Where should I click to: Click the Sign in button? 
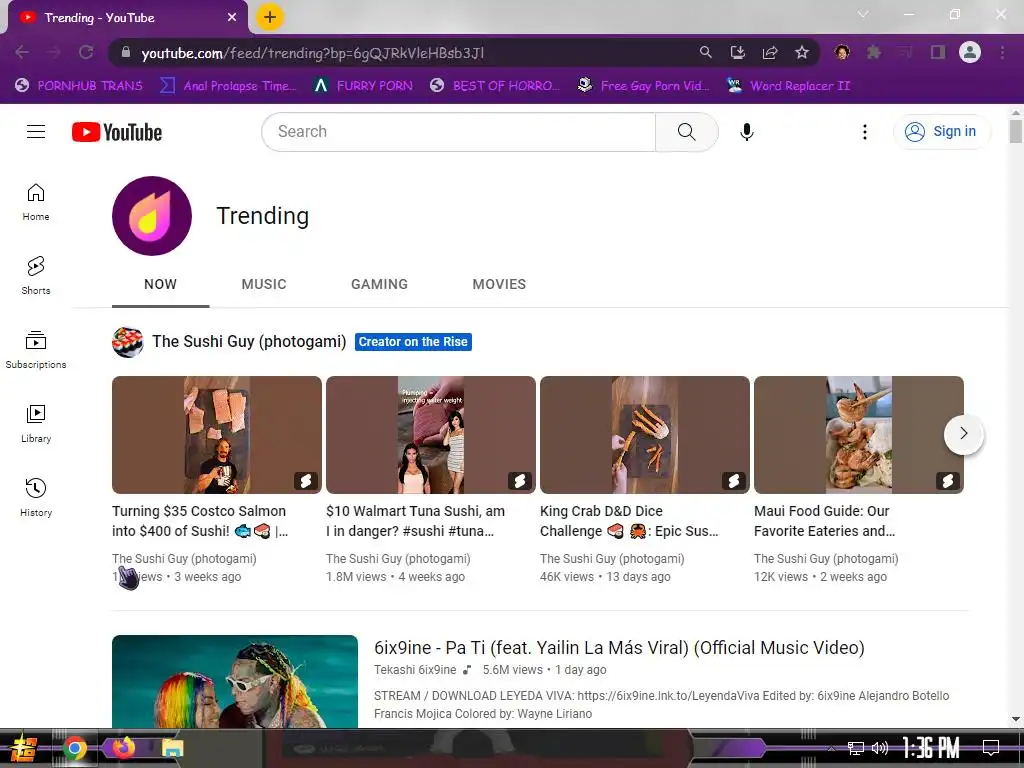coord(942,132)
